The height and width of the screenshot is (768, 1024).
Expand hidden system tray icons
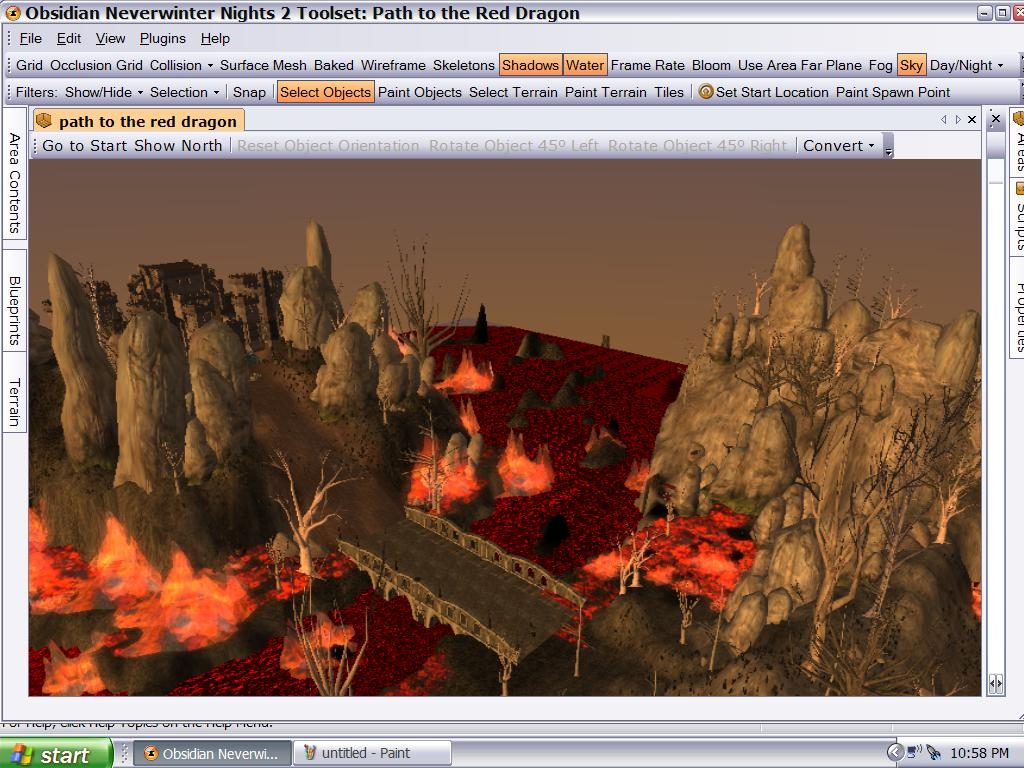coord(895,753)
